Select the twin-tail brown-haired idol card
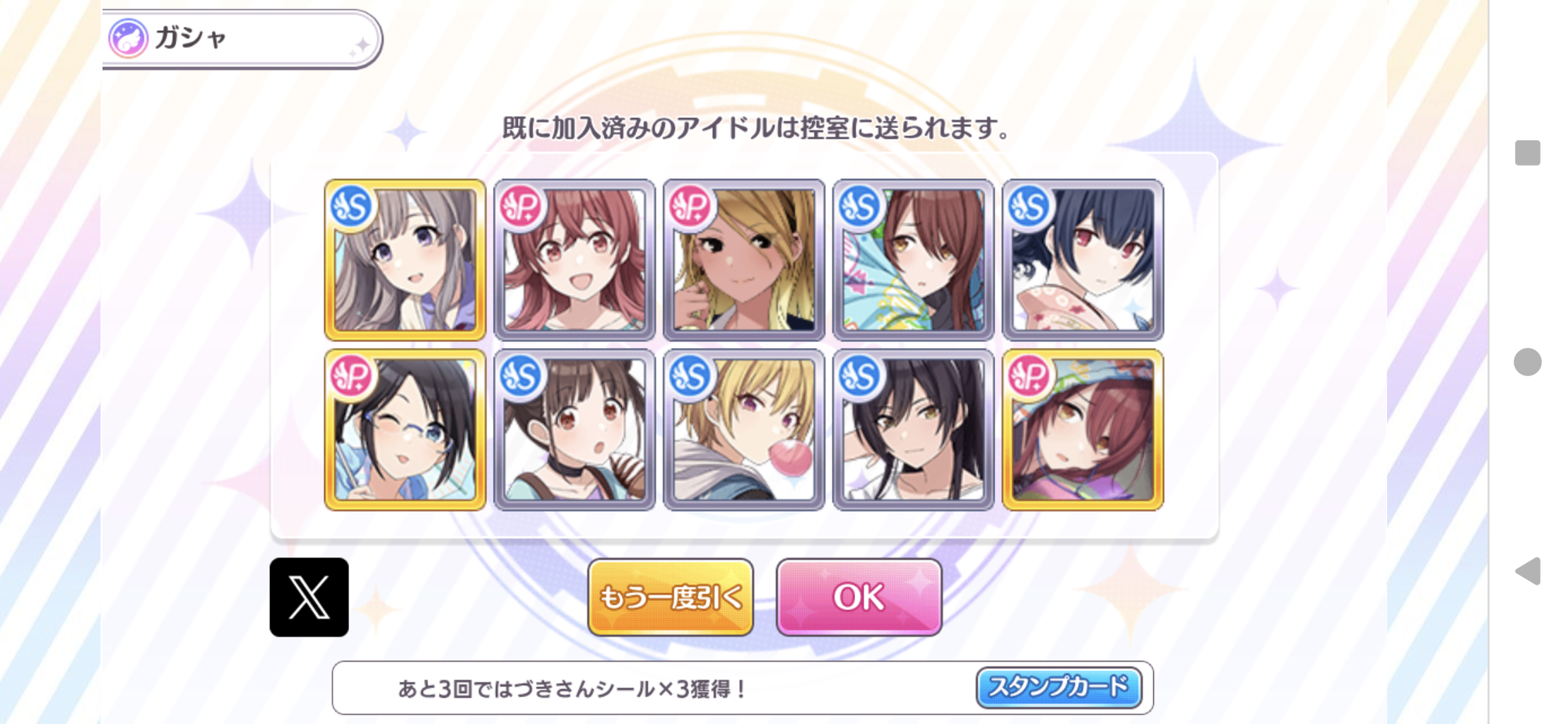1568x724 pixels. pyautogui.click(x=574, y=429)
